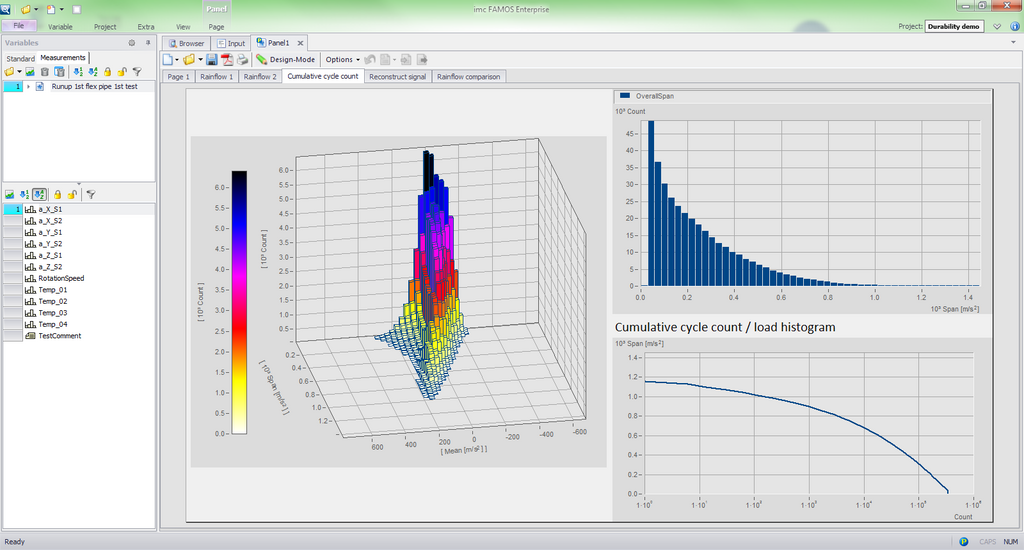This screenshot has width=1024, height=550.
Task: Toggle the pin icon on the Variables panel
Action: [147, 44]
